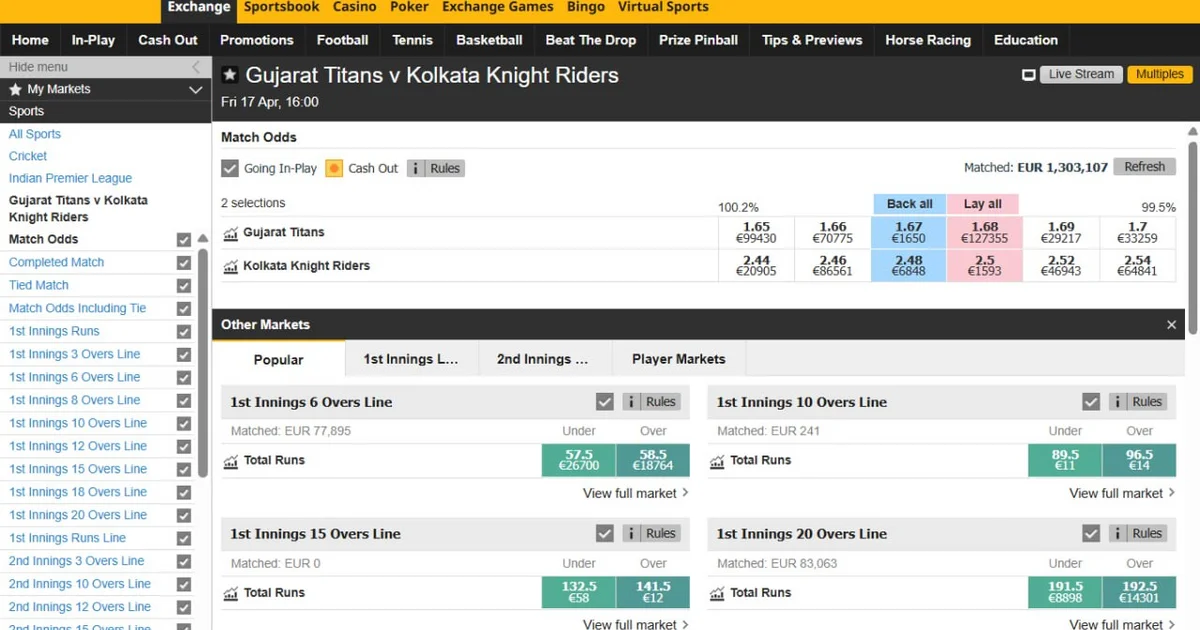Image resolution: width=1200 pixels, height=630 pixels.
Task: Click the Refresh button for matched amount
Action: [x=1144, y=166]
